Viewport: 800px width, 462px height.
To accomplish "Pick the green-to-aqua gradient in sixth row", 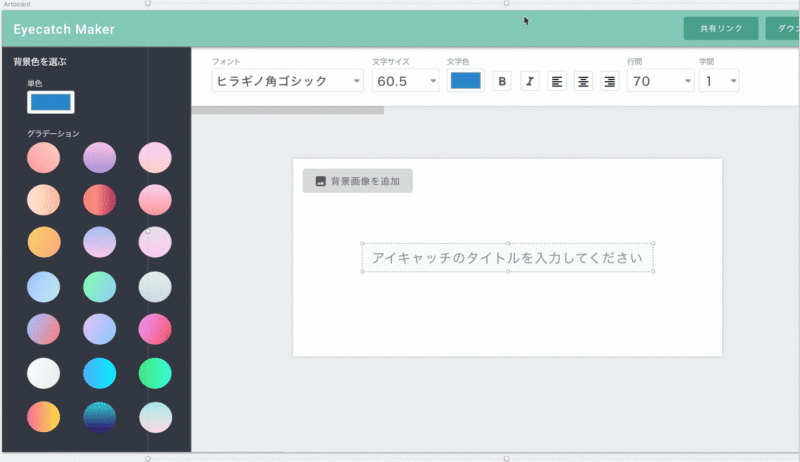I will (155, 373).
